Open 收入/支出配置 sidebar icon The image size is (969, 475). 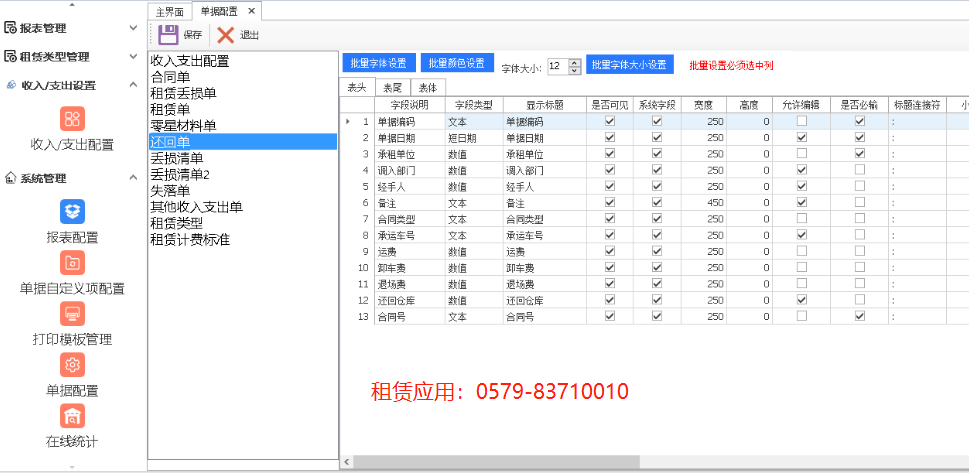click(72, 119)
